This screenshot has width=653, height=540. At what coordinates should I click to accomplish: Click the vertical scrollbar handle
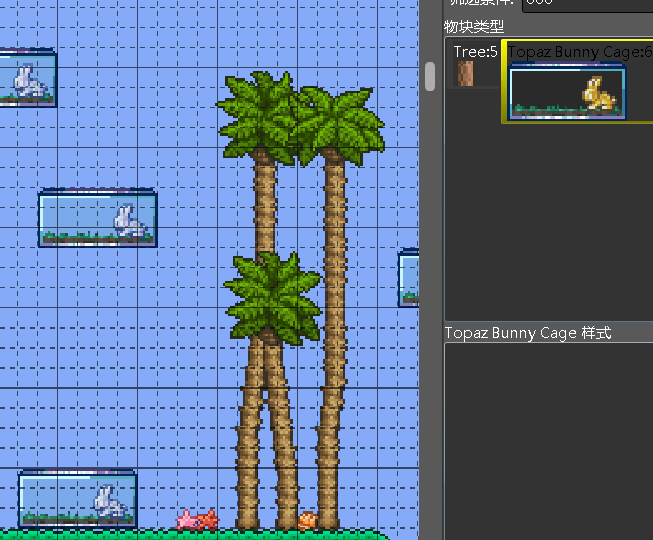(x=431, y=76)
